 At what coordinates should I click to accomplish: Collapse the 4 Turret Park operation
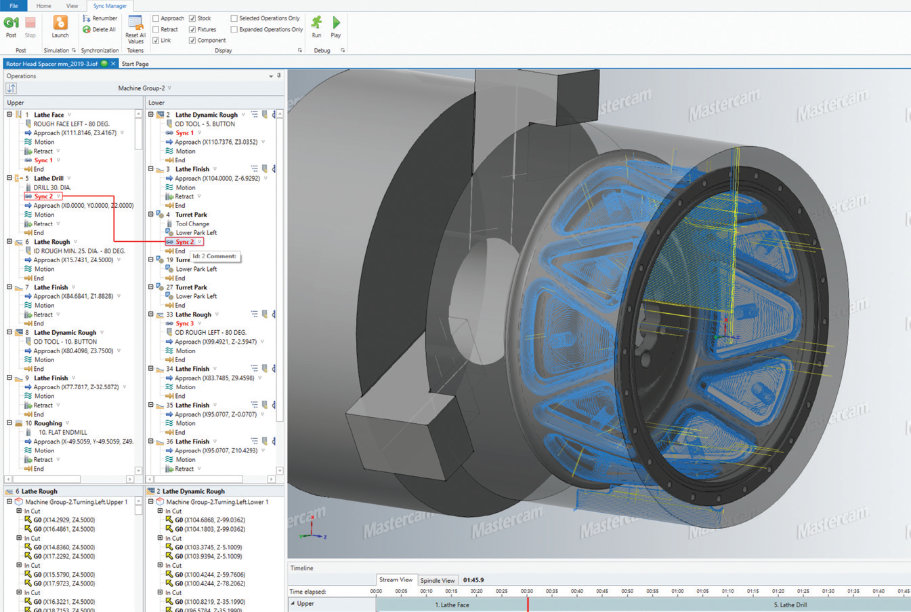[x=150, y=214]
